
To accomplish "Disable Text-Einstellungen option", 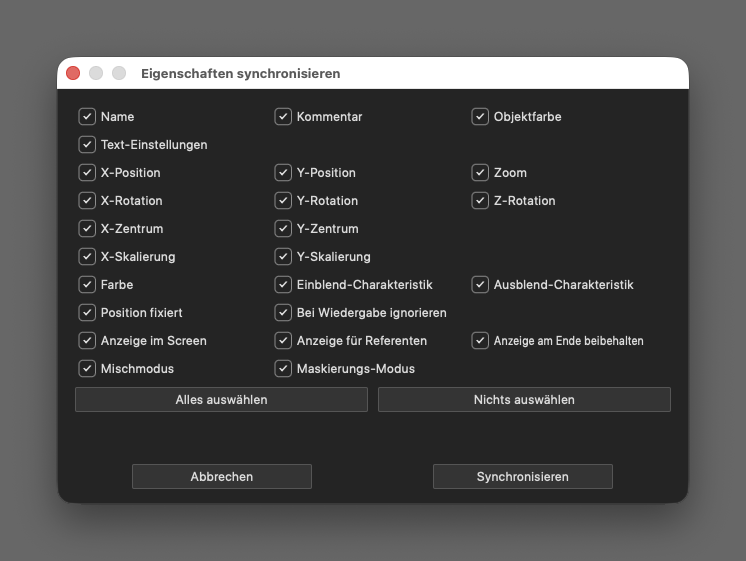I will (x=87, y=145).
